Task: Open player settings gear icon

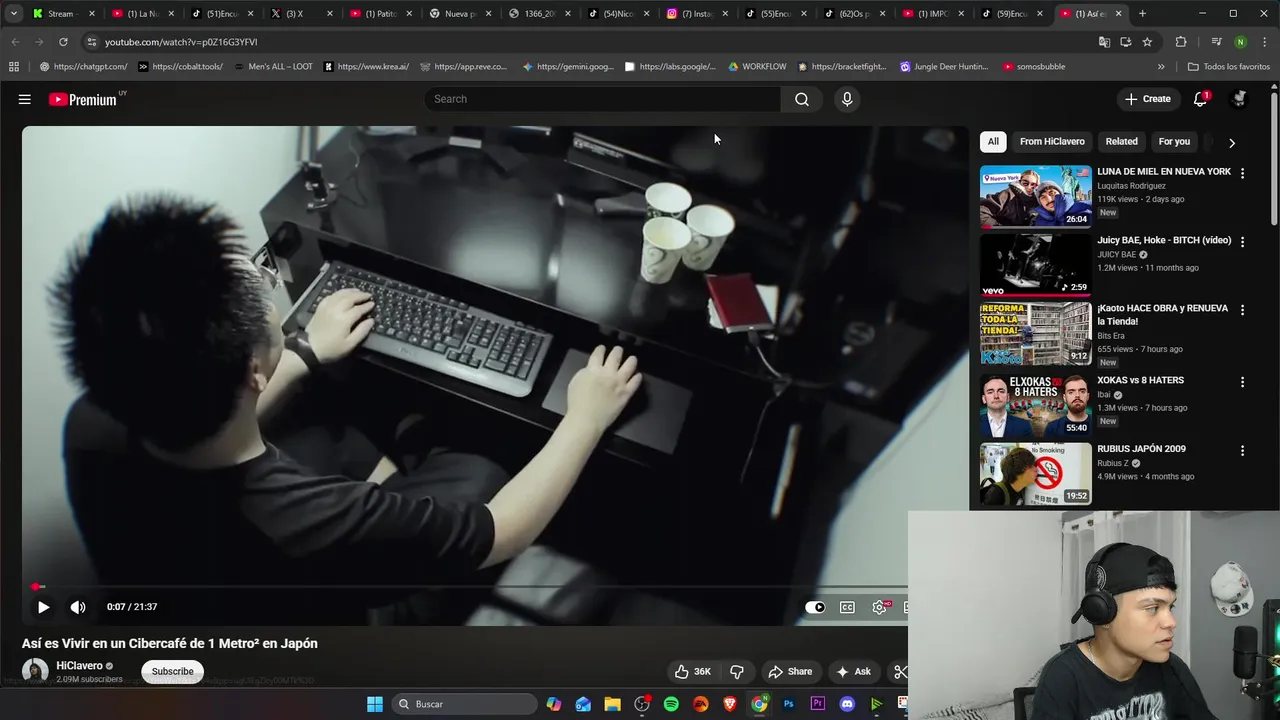Action: pyautogui.click(x=880, y=607)
